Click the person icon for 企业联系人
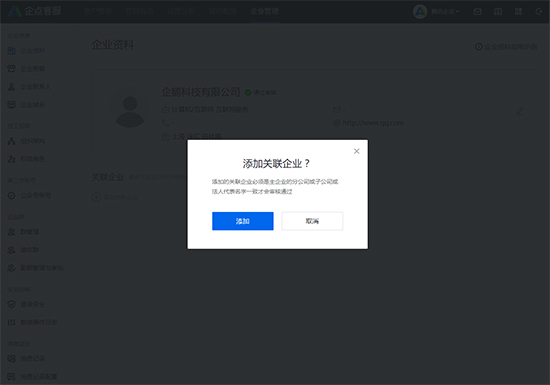 point(12,87)
